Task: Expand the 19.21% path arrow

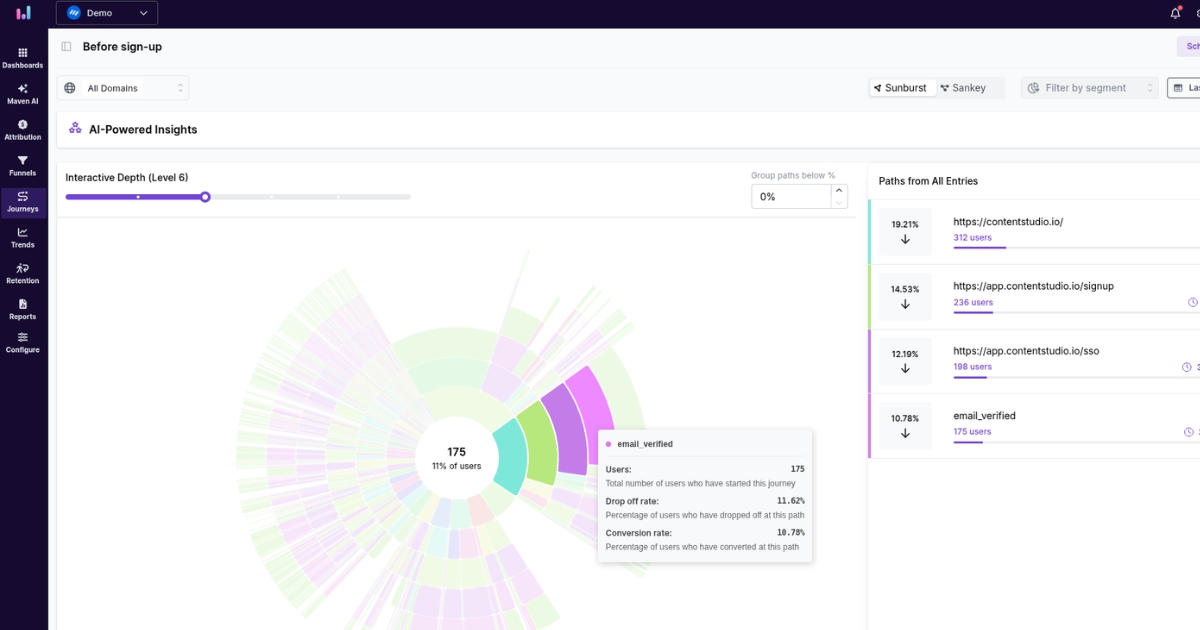Action: click(x=905, y=239)
